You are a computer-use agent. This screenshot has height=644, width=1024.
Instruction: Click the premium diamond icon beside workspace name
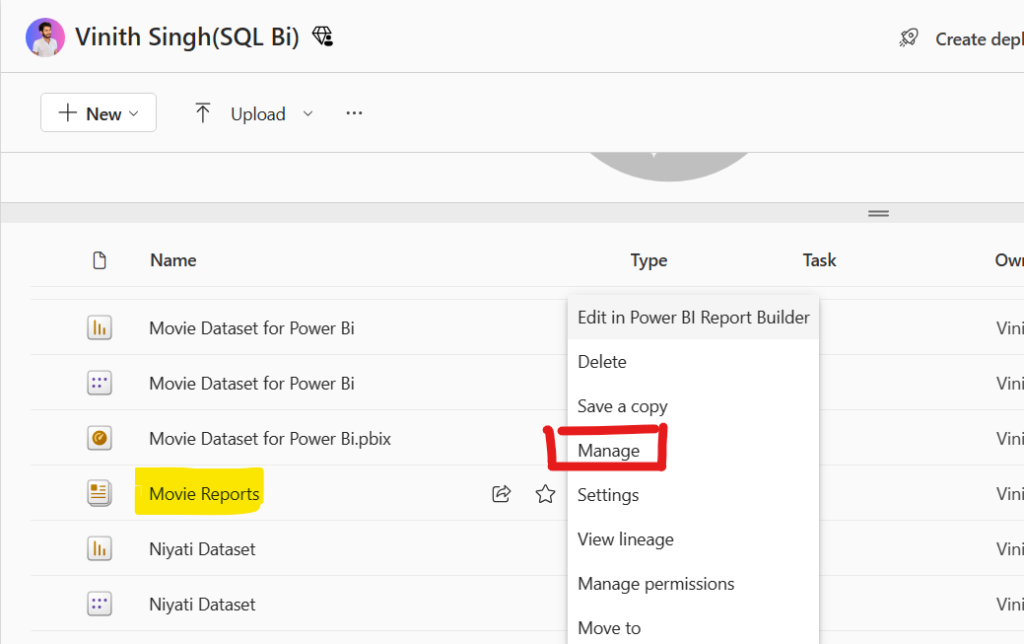322,37
